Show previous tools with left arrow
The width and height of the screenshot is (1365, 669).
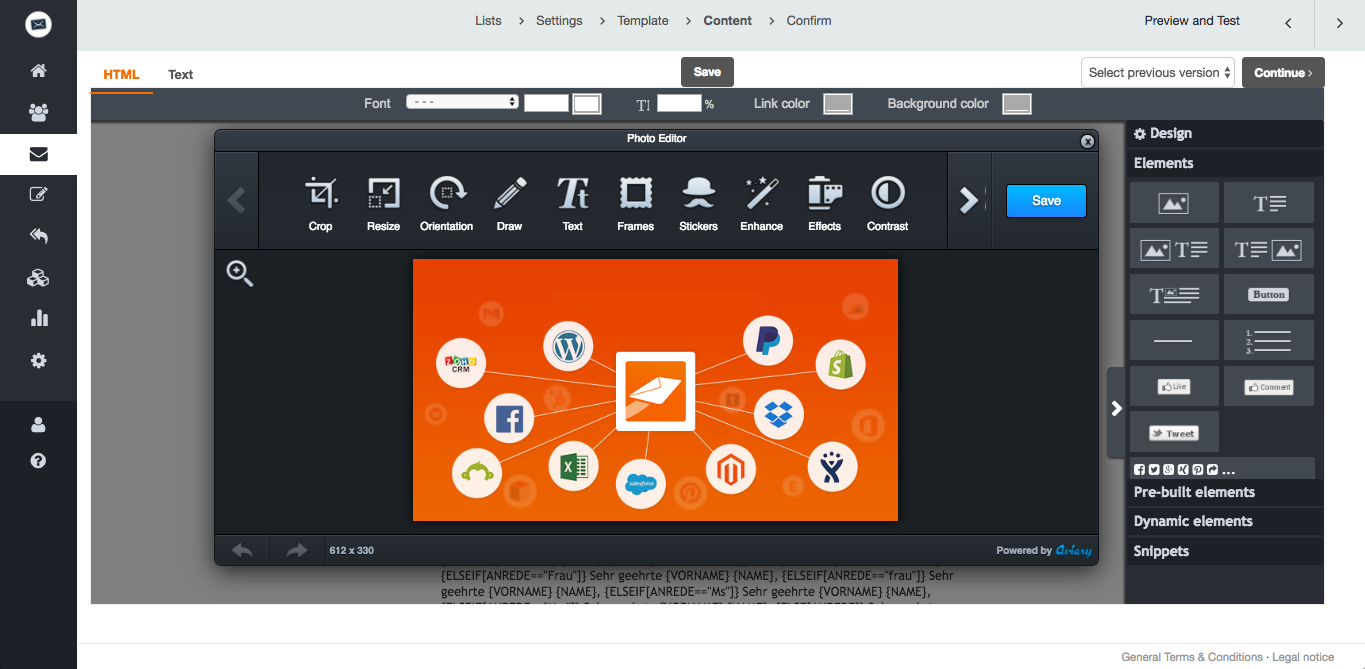click(x=236, y=200)
